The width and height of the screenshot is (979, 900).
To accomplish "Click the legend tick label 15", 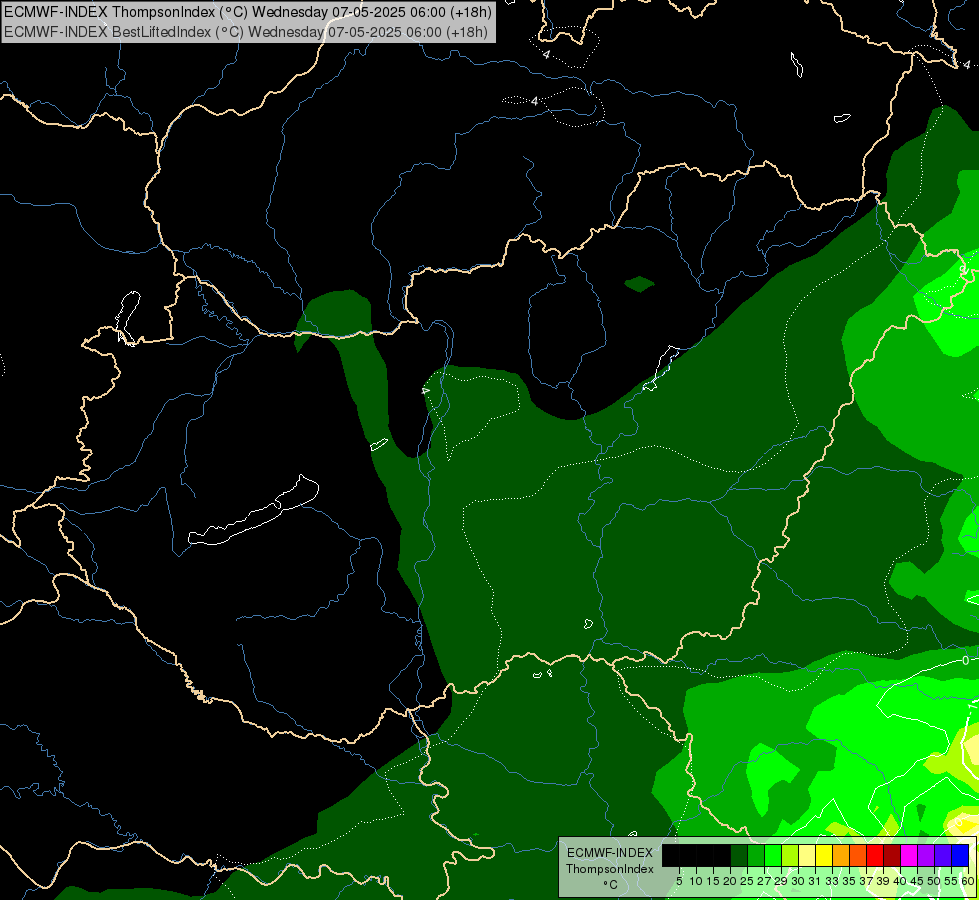I will tap(713, 881).
